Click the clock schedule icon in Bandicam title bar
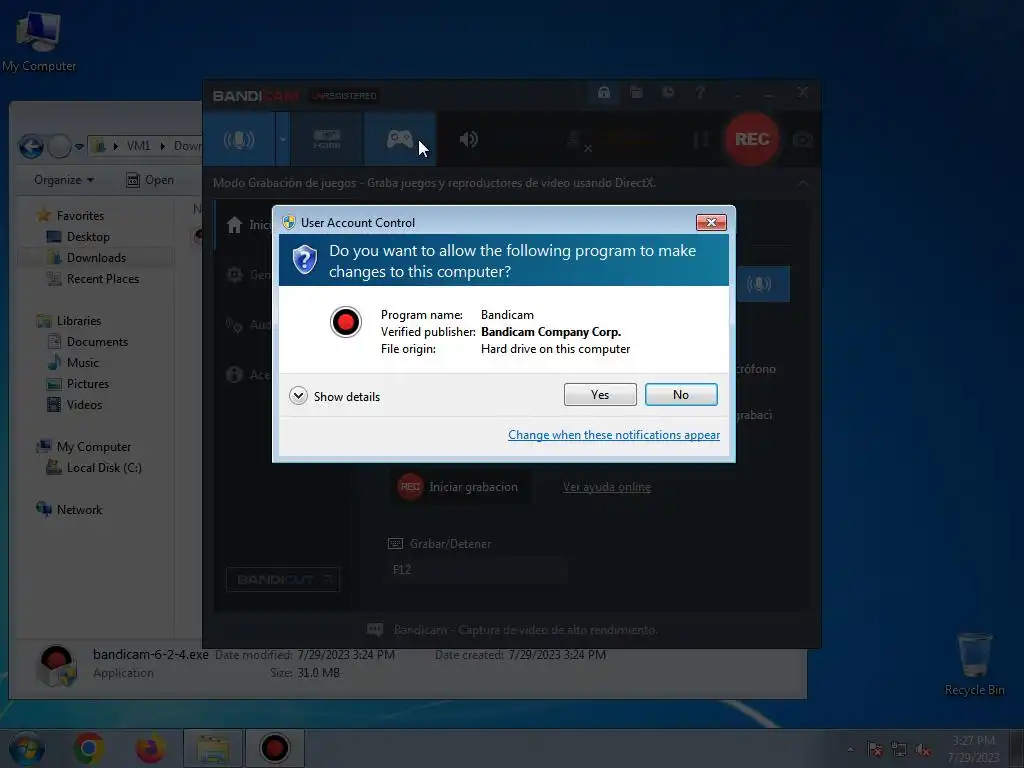Screen dimensions: 1024x768 [x=668, y=93]
